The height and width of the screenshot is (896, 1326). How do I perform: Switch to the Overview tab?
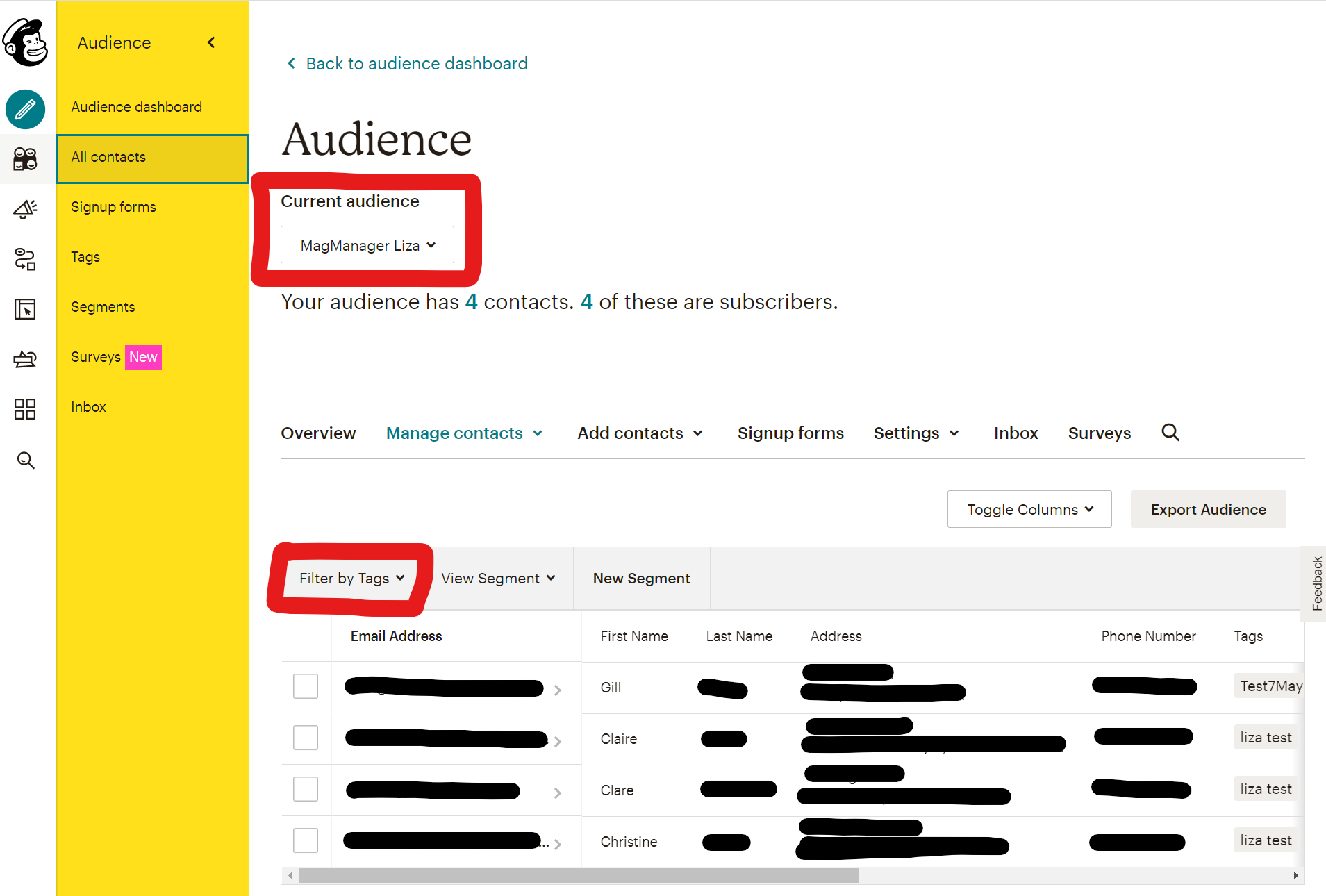click(318, 433)
